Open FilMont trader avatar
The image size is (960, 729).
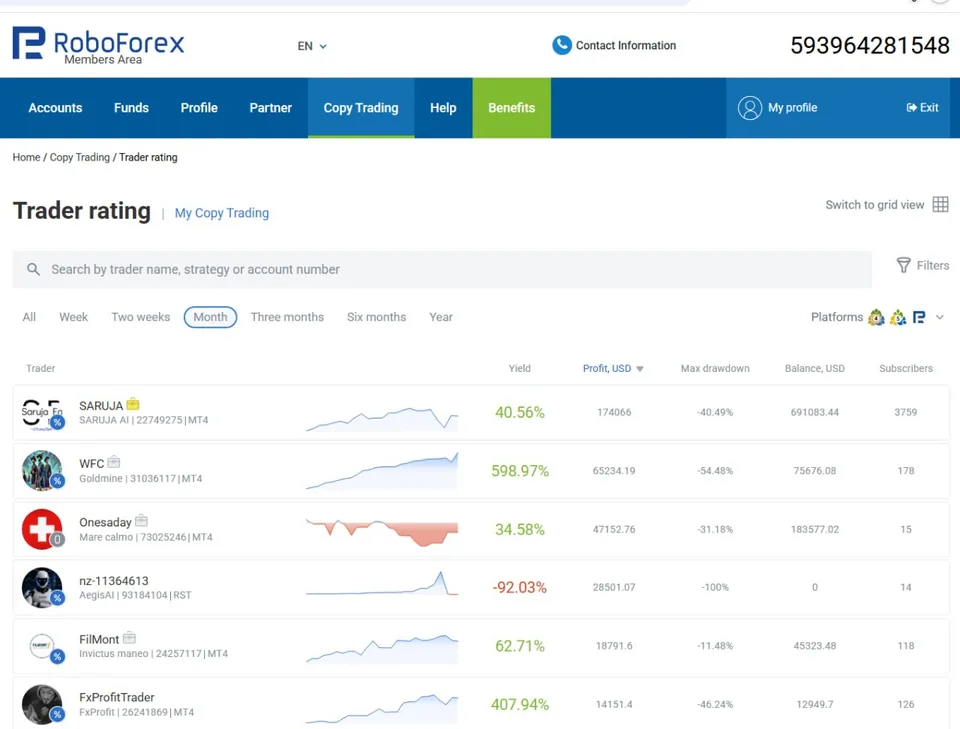coord(42,646)
